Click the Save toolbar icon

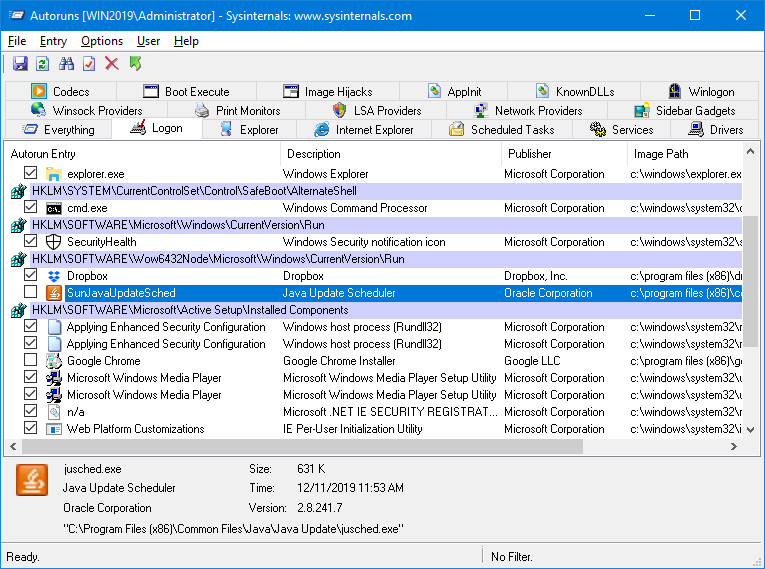(x=20, y=64)
